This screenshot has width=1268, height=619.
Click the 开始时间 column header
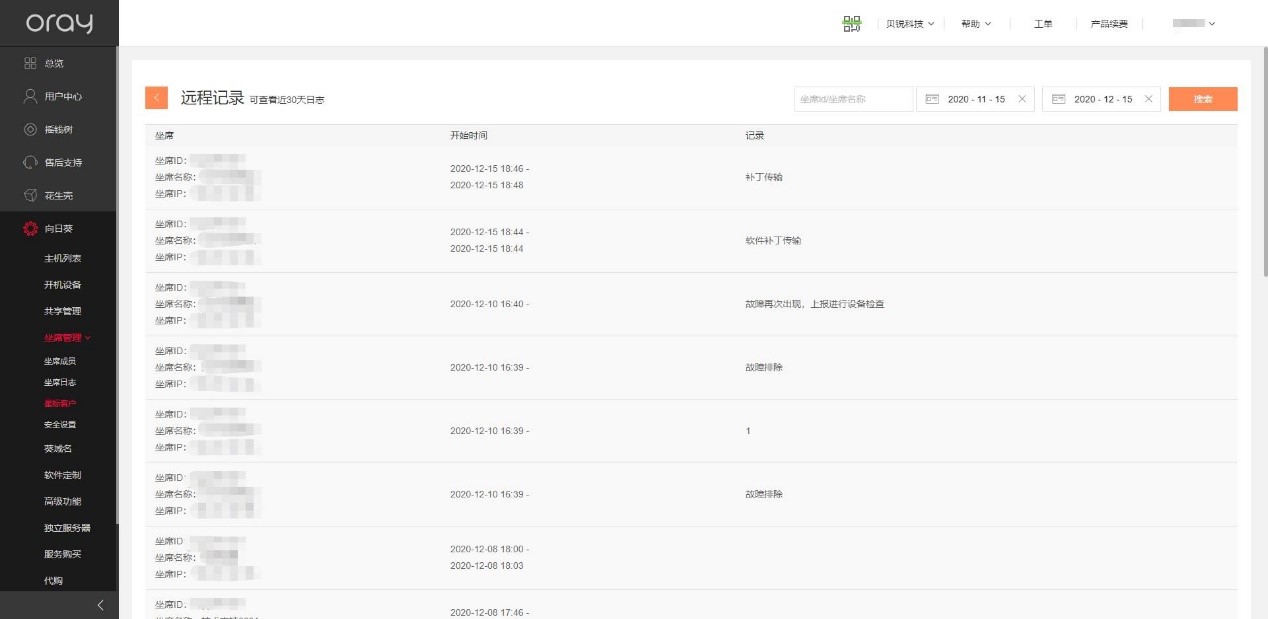pyautogui.click(x=469, y=135)
